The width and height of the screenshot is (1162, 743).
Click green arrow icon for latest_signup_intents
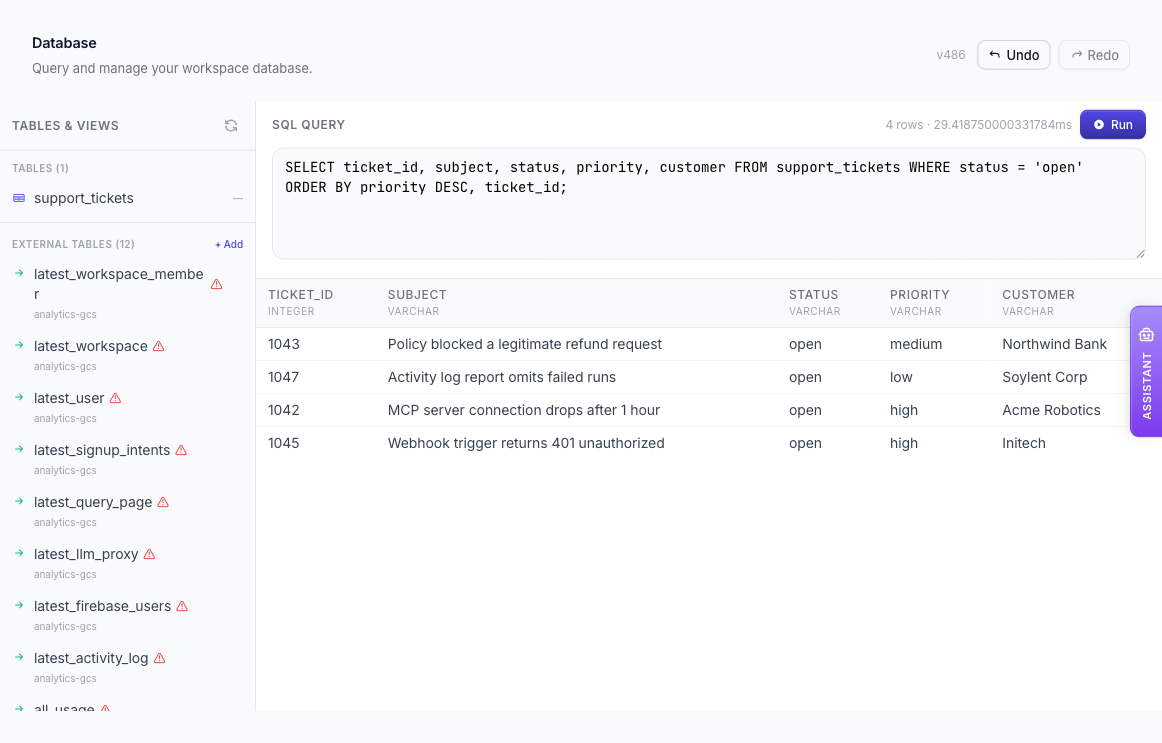click(19, 449)
